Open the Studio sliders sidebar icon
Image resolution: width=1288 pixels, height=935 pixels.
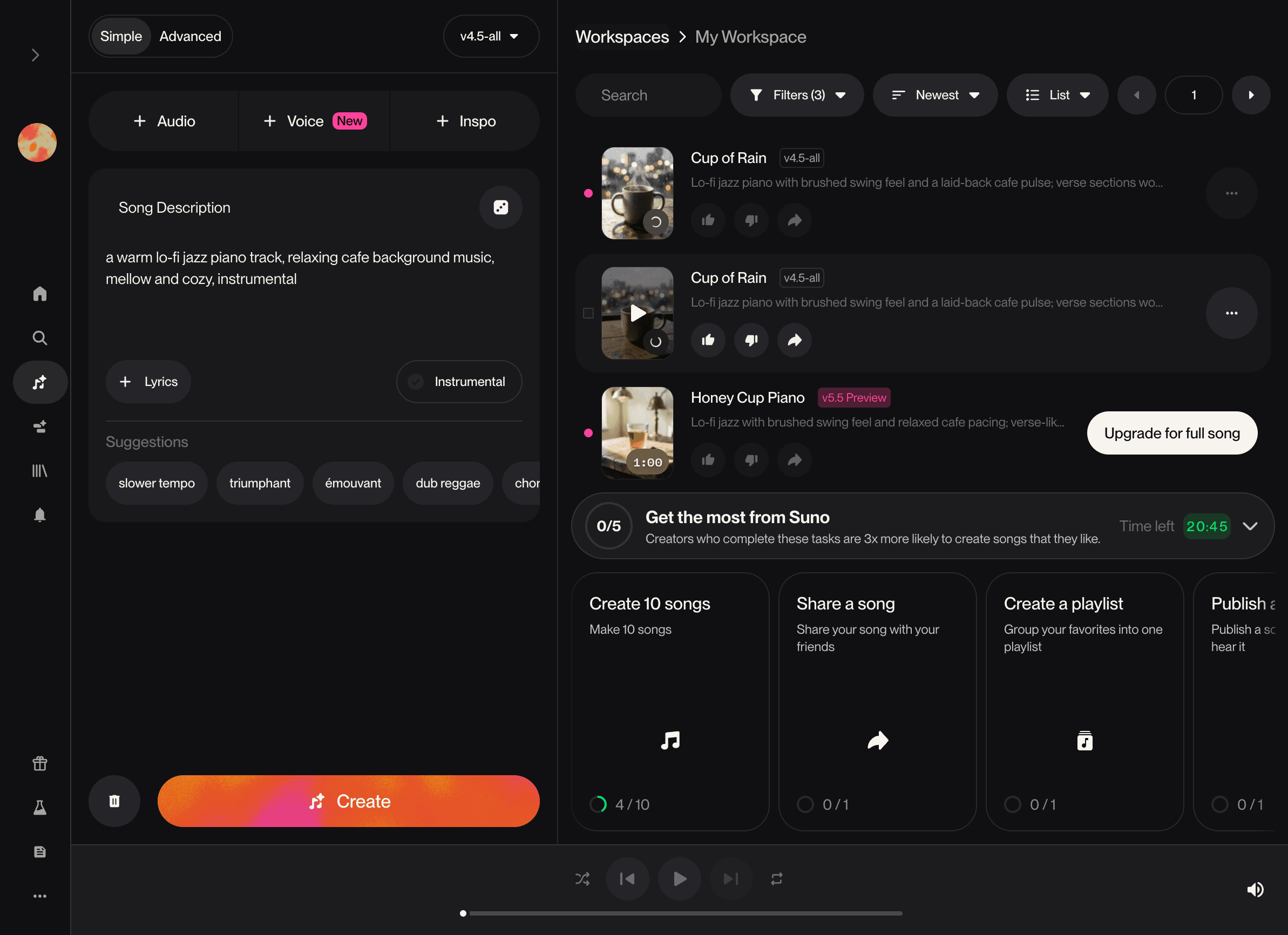40,426
